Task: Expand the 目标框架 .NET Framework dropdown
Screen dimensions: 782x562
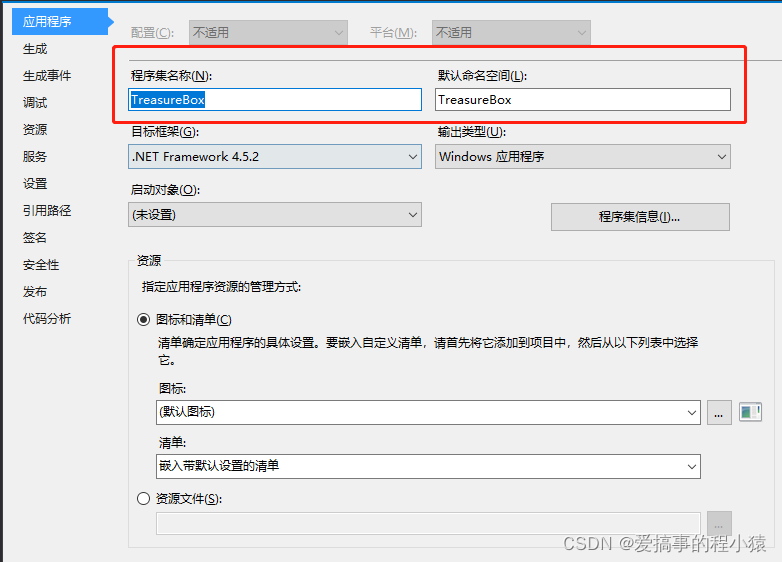Action: pos(275,157)
